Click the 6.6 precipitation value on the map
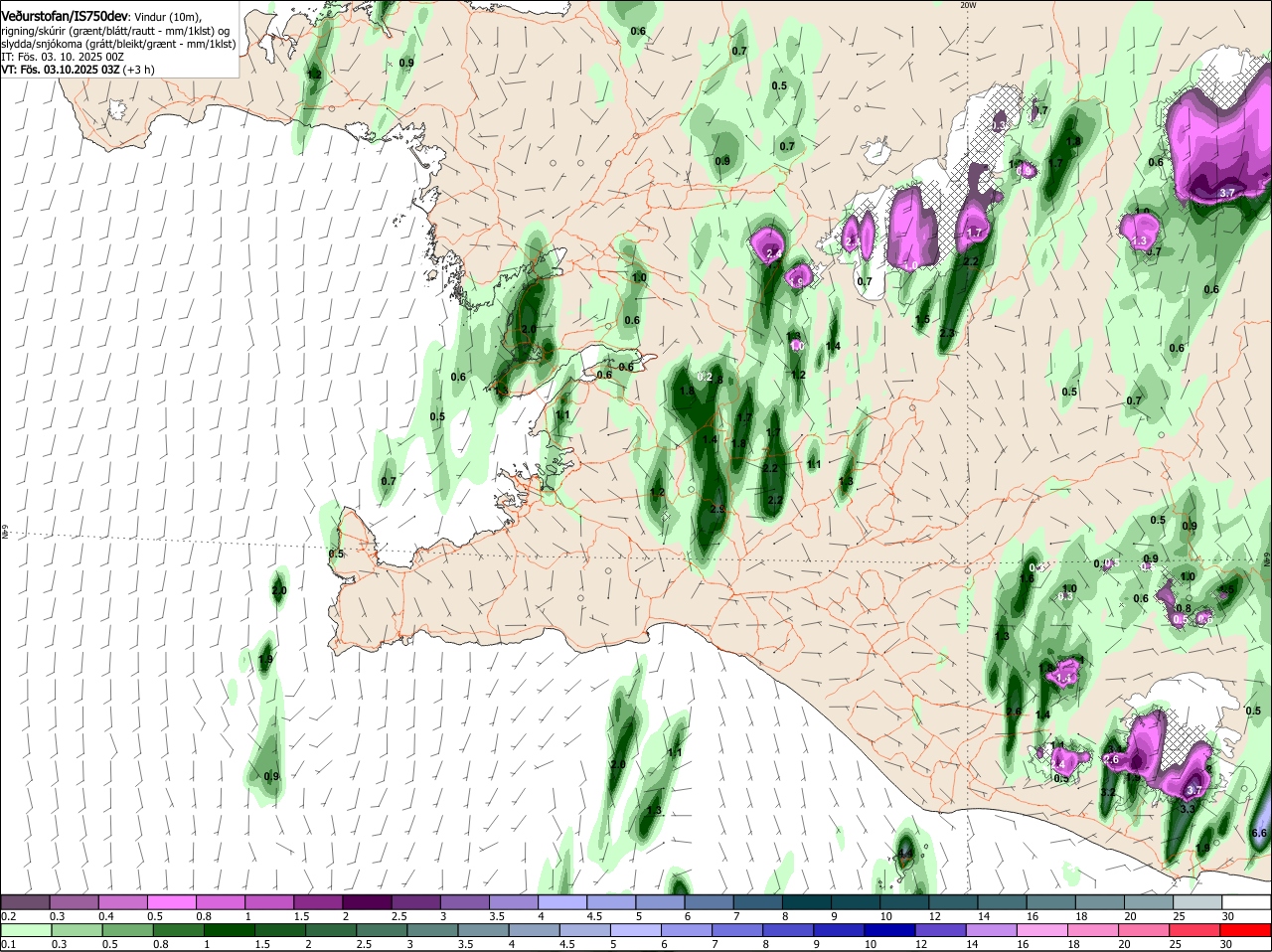Viewport: 1272px width, 952px height. click(x=1259, y=833)
